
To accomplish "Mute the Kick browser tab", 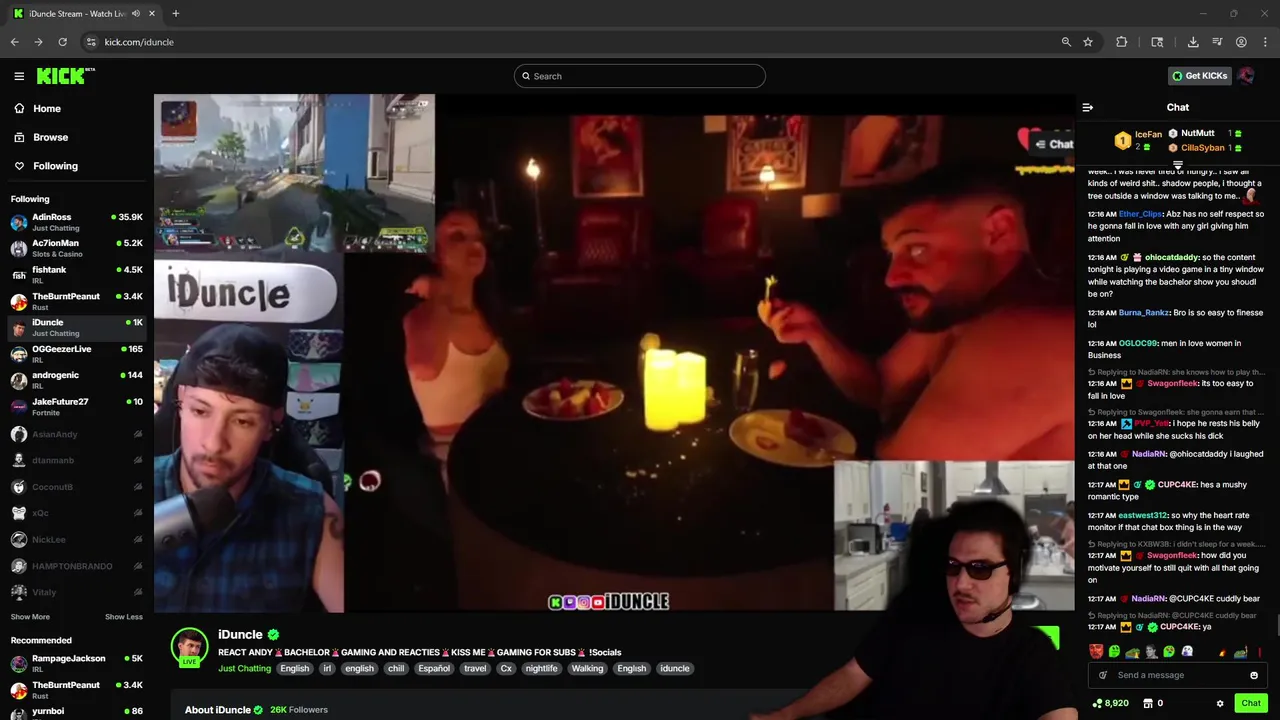I will [x=136, y=14].
